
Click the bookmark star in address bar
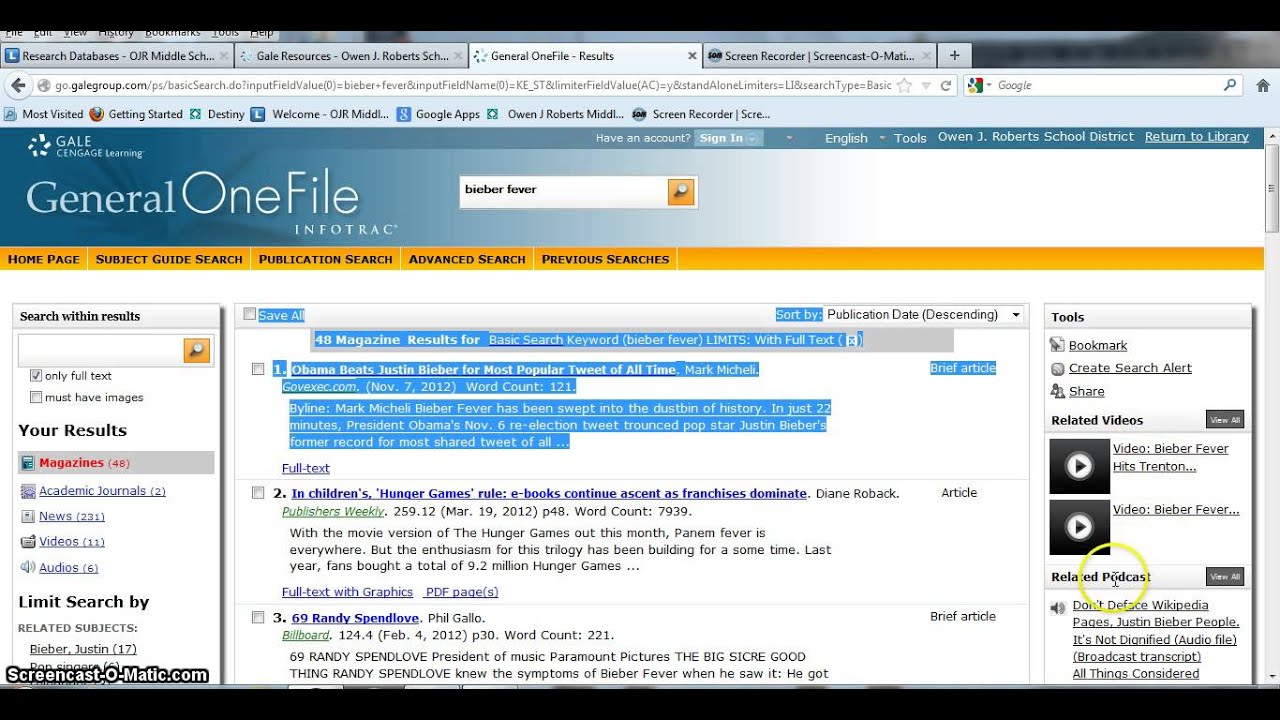pyautogui.click(x=905, y=85)
